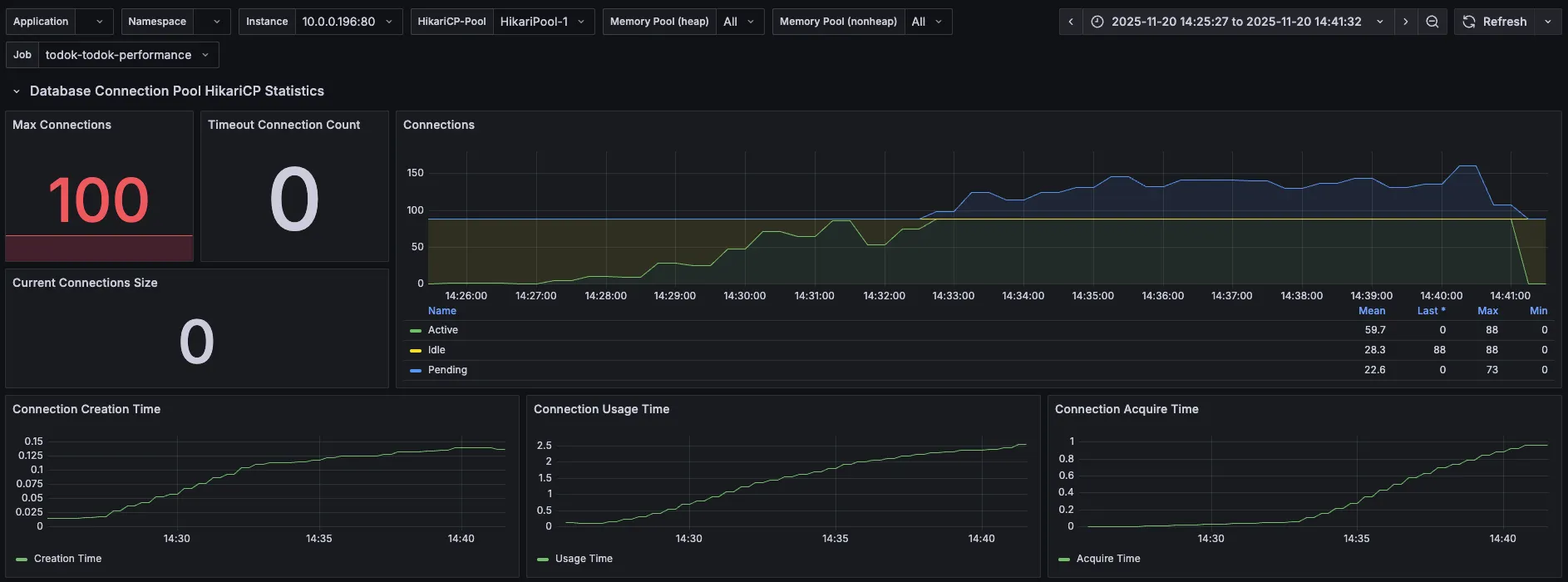Click the Max Connections panel title
This screenshot has width=1568, height=582.
[62, 125]
